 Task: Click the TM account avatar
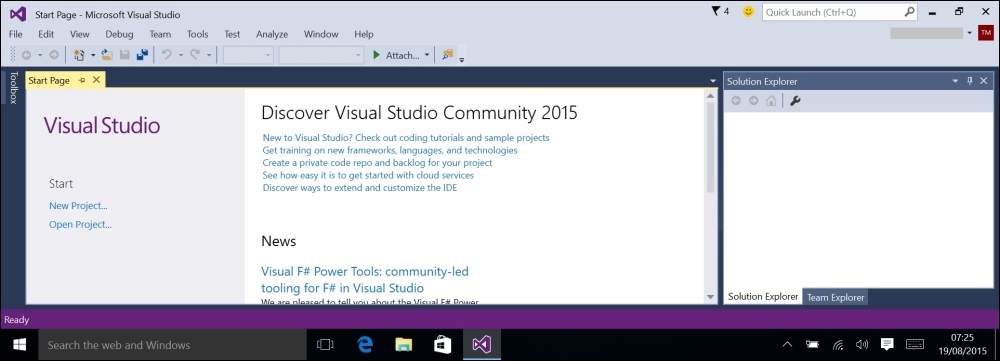[985, 33]
